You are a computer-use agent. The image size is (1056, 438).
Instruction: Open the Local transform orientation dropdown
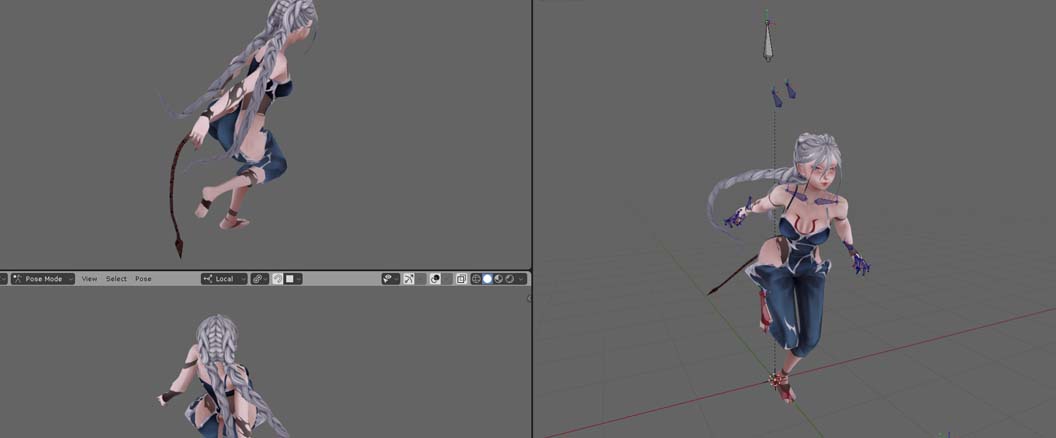tap(224, 279)
